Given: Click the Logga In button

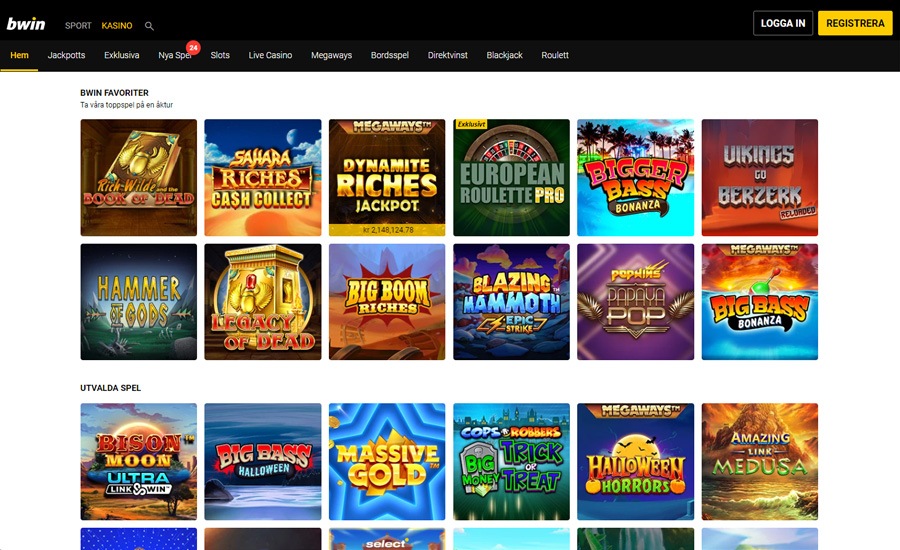Looking at the screenshot, I should pos(783,24).
